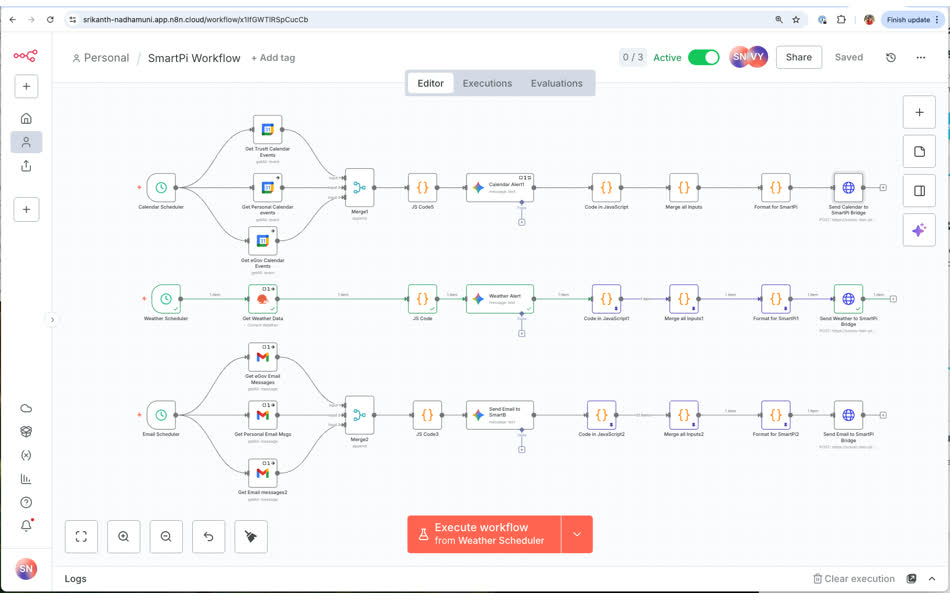Open the workflow options ellipsis menu
This screenshot has height=600, width=950.
point(921,57)
